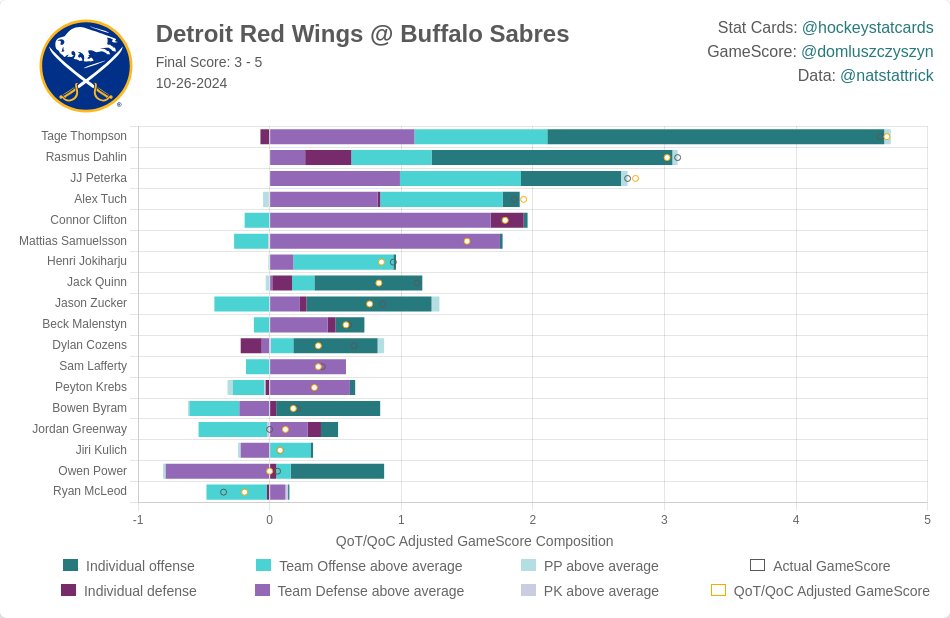
Task: Hide the QoT/QoC Adjusted GameScore legend marker
Action: pos(718,591)
